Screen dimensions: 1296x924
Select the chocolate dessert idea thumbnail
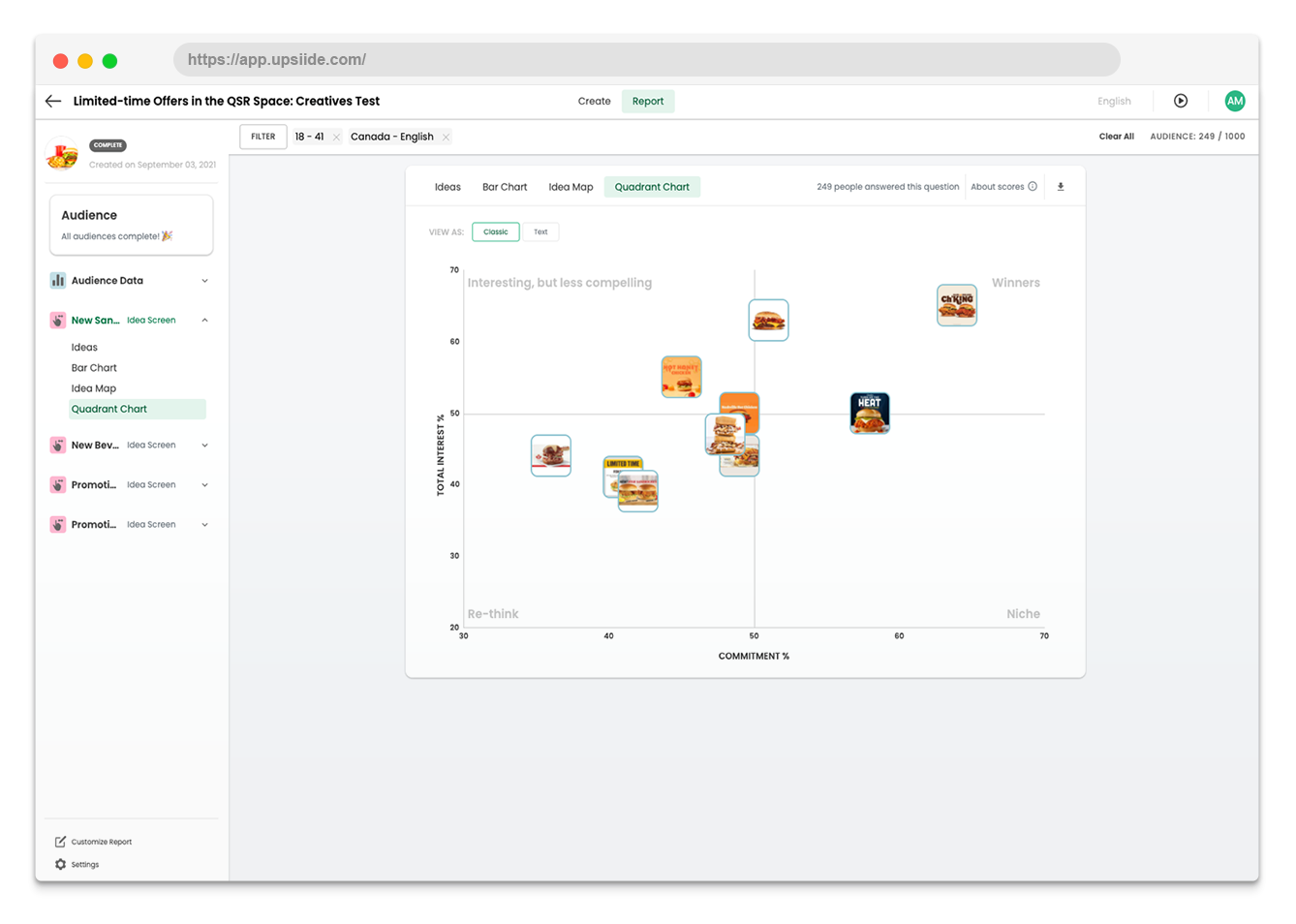(551, 455)
